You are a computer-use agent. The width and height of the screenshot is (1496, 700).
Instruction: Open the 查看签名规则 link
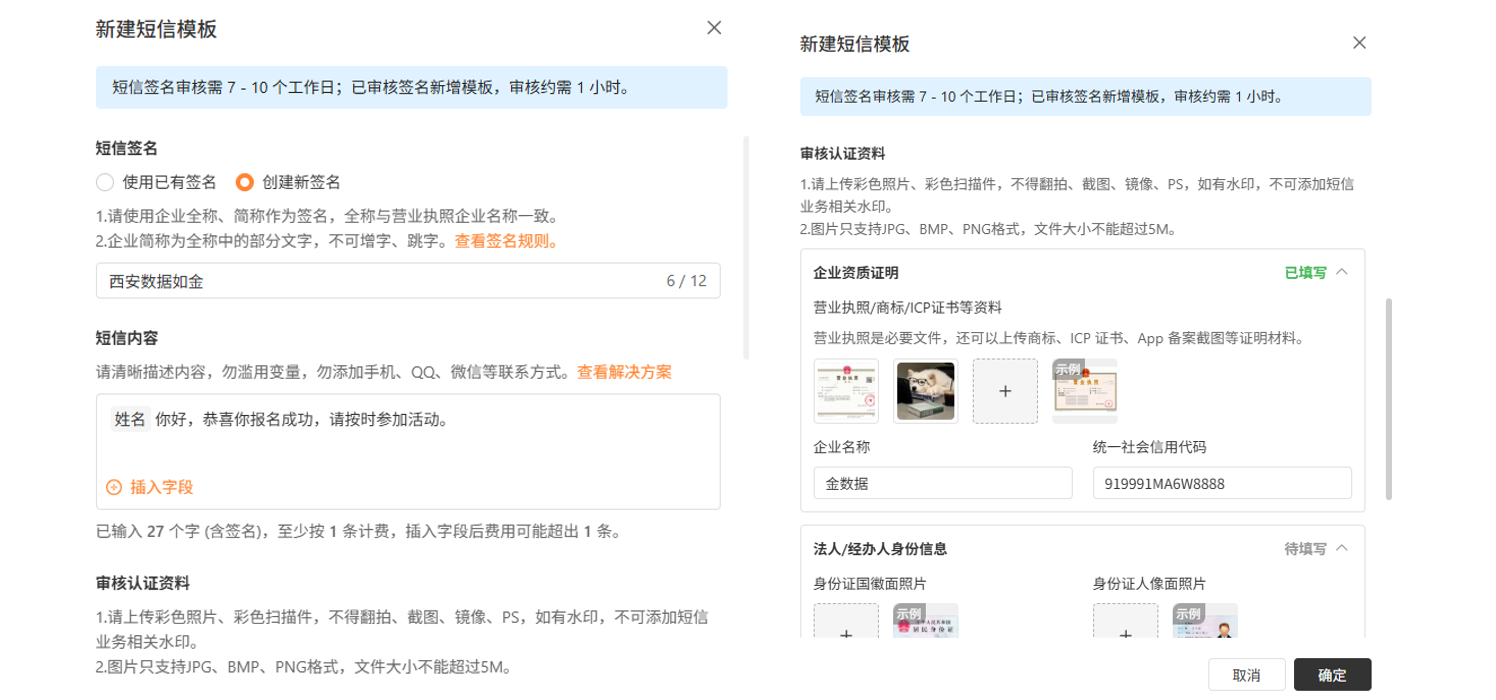coord(506,241)
